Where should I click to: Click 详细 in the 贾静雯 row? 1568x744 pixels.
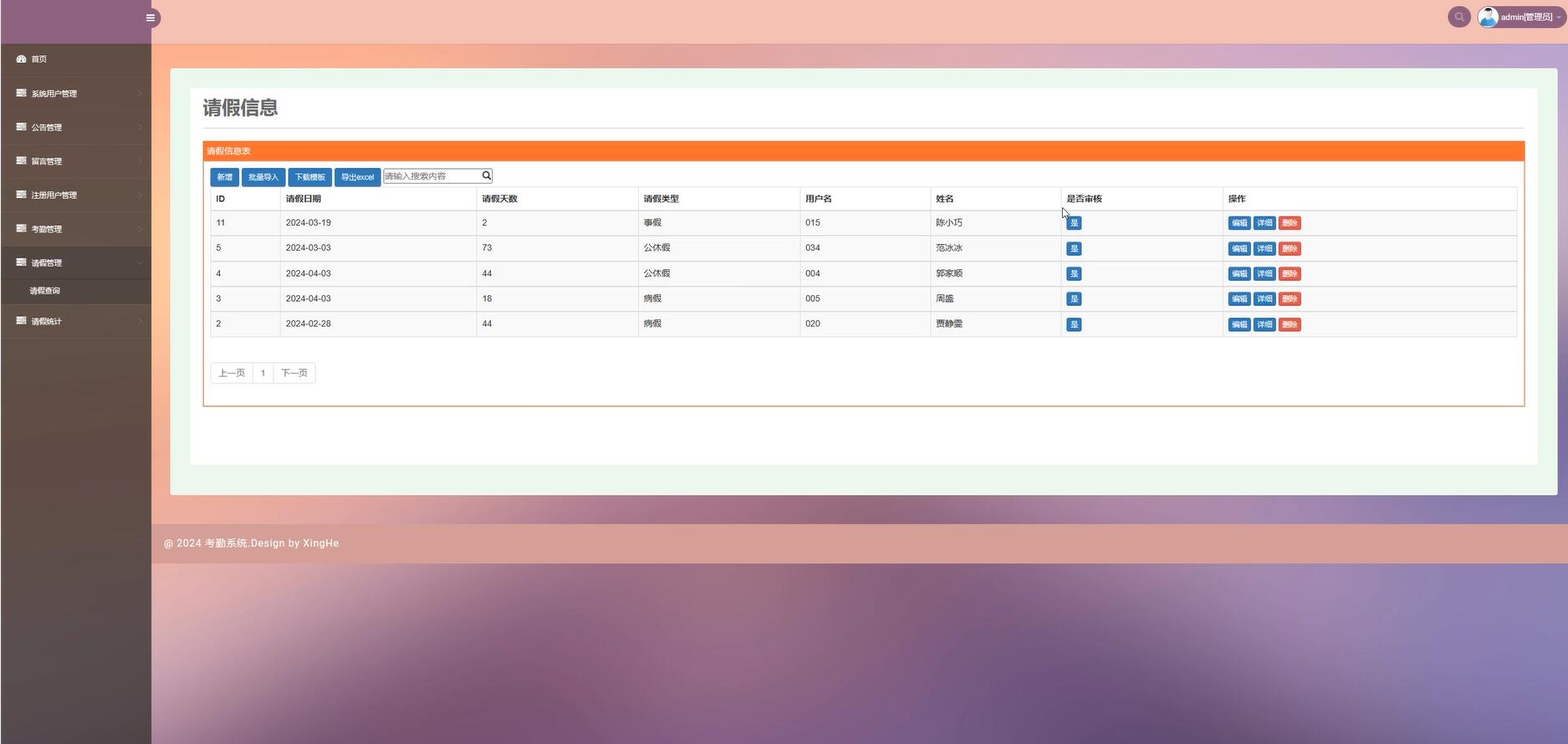point(1264,324)
